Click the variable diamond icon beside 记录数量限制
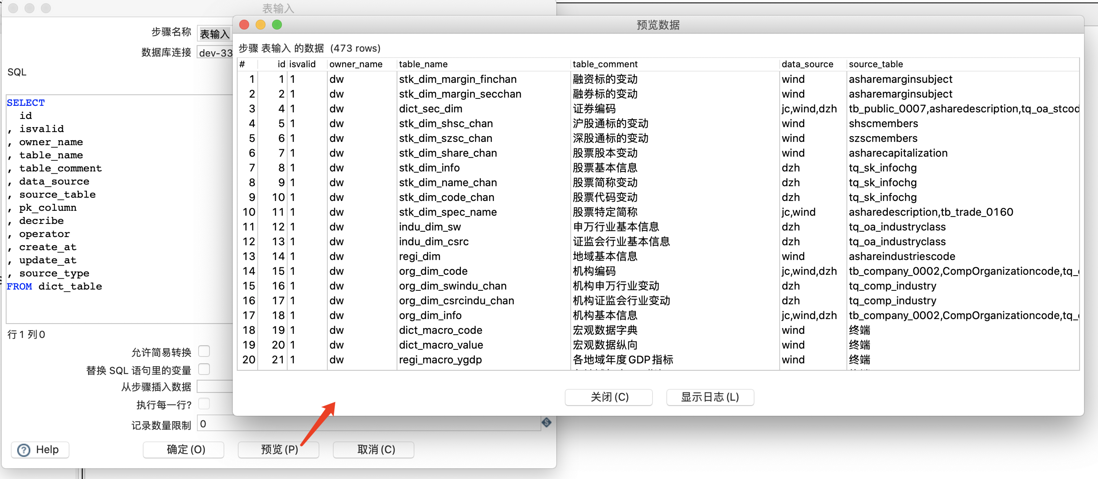The width and height of the screenshot is (1098, 479). (546, 422)
